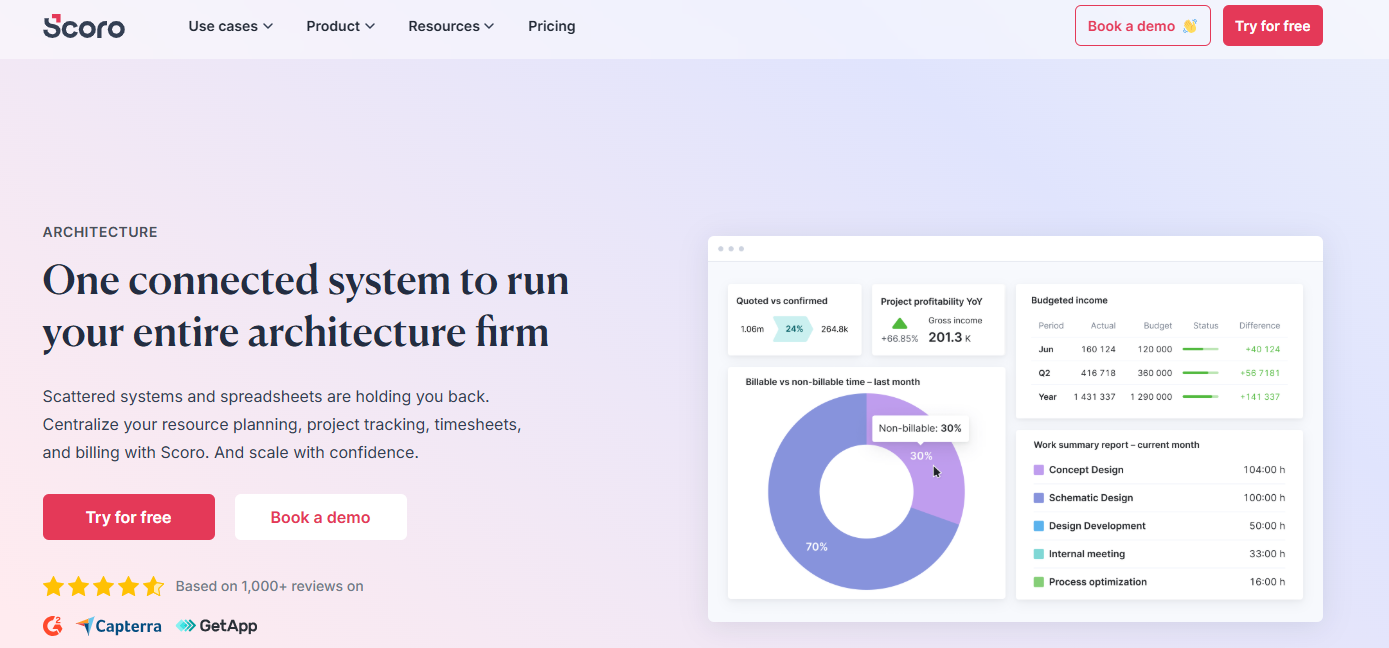Go to the Pricing page
Viewport: 1389px width, 648px height.
click(x=552, y=26)
